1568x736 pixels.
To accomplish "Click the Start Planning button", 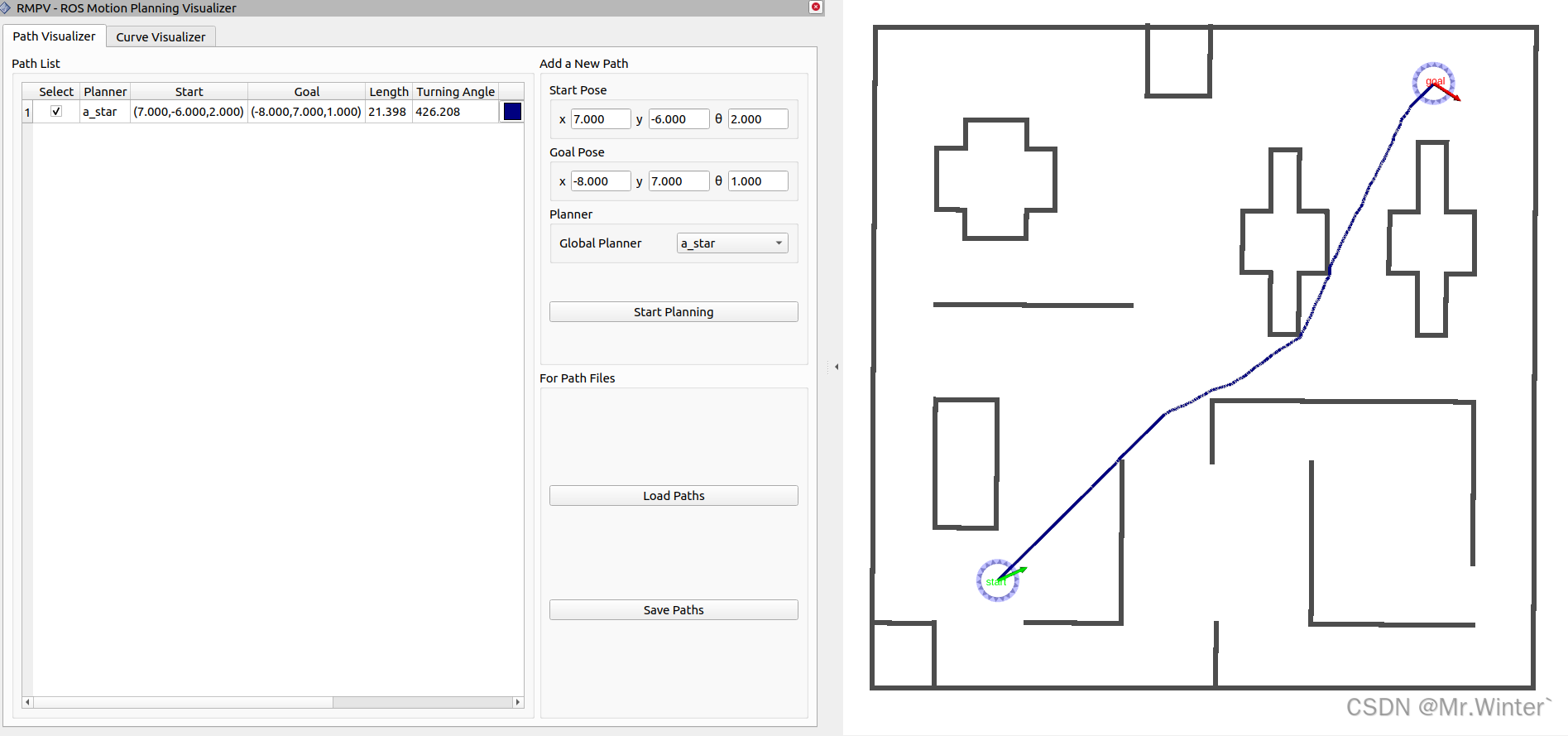I will (674, 312).
